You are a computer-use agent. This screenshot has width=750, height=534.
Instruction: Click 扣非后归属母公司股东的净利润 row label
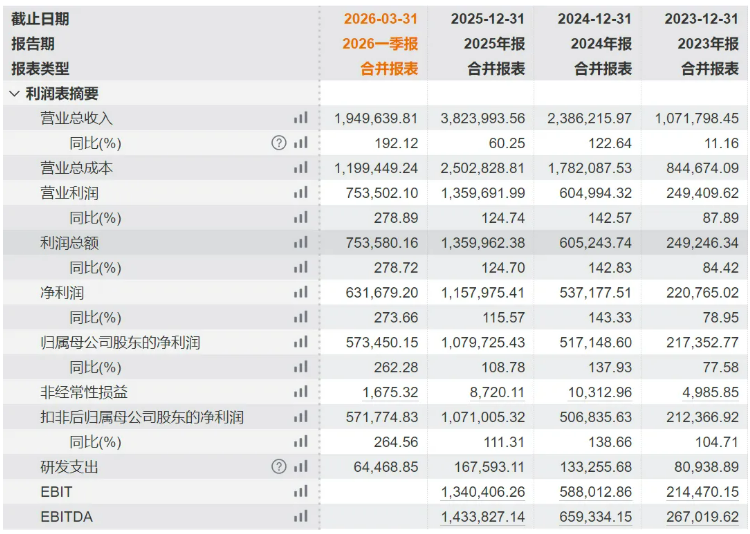click(x=141, y=417)
